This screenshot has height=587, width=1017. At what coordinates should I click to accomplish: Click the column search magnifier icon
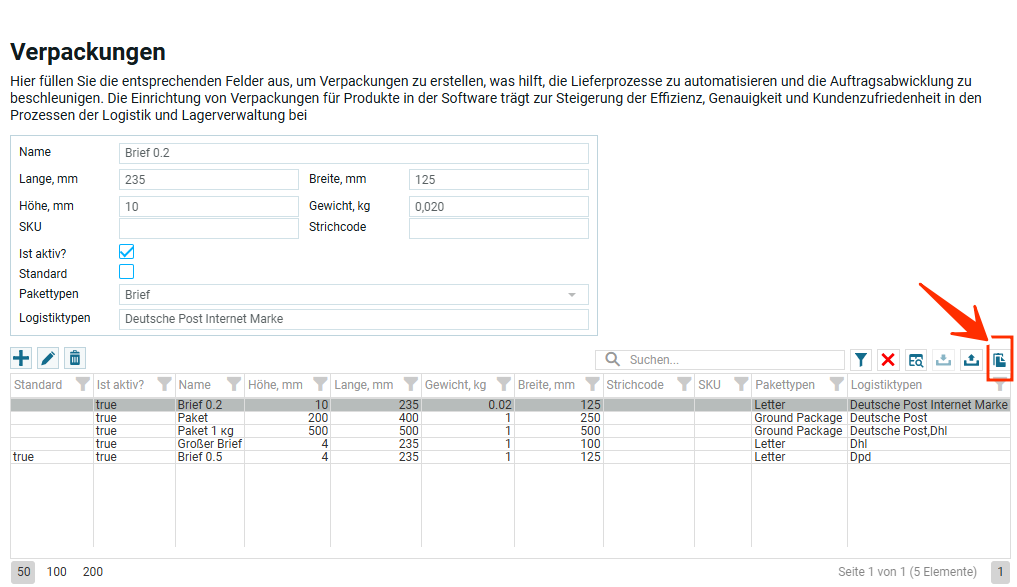(915, 360)
